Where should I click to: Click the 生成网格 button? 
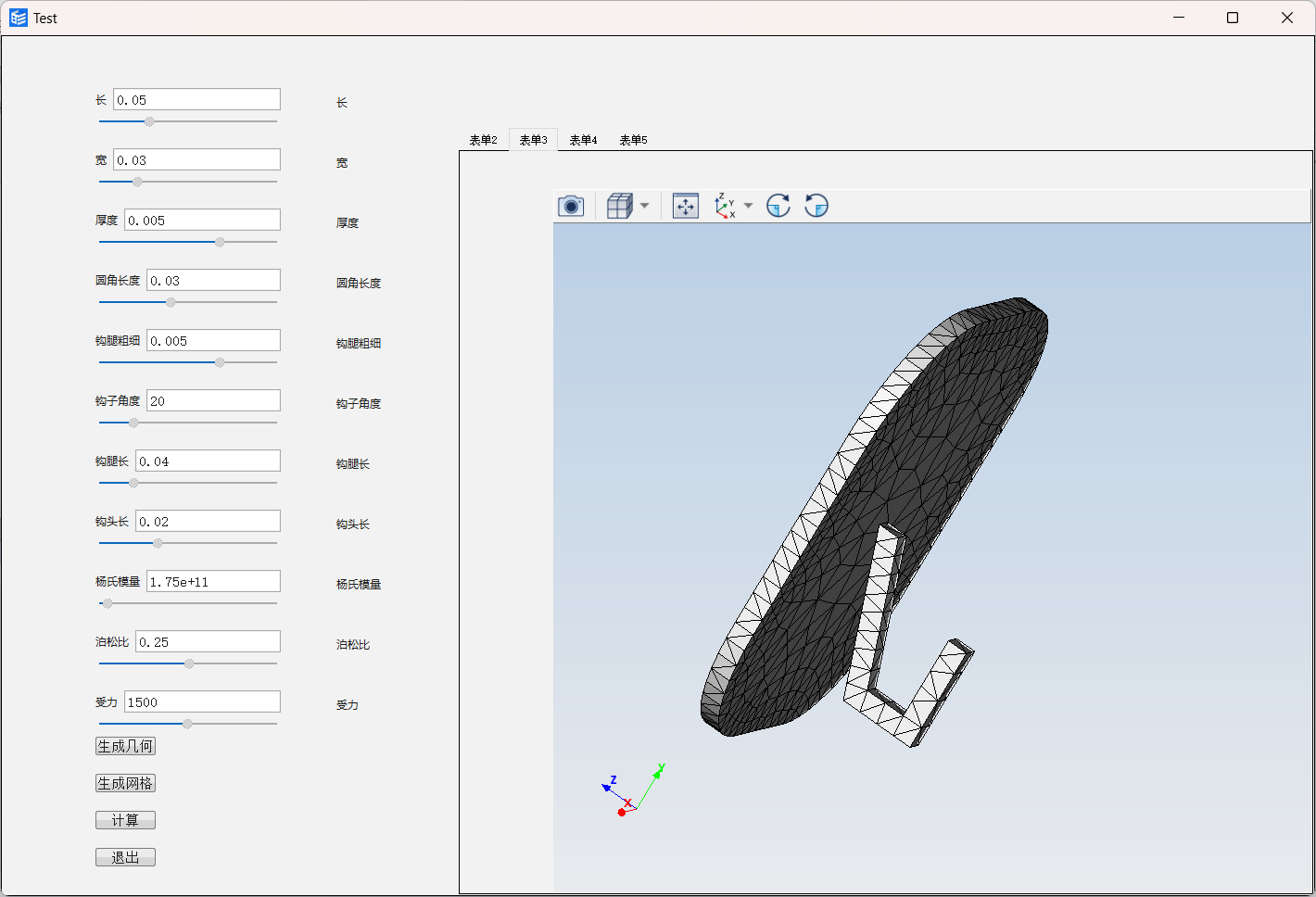(x=125, y=783)
